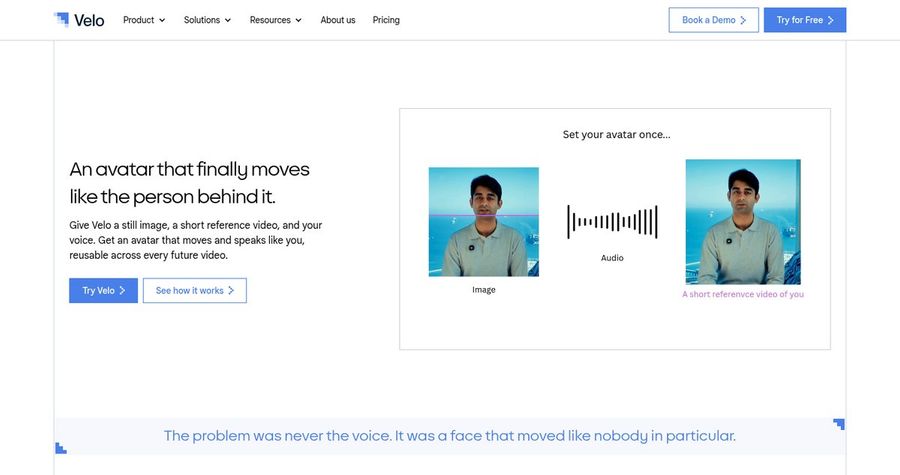This screenshot has height=475, width=900.
Task: Select the still Image avatar thumbnail
Action: click(484, 222)
